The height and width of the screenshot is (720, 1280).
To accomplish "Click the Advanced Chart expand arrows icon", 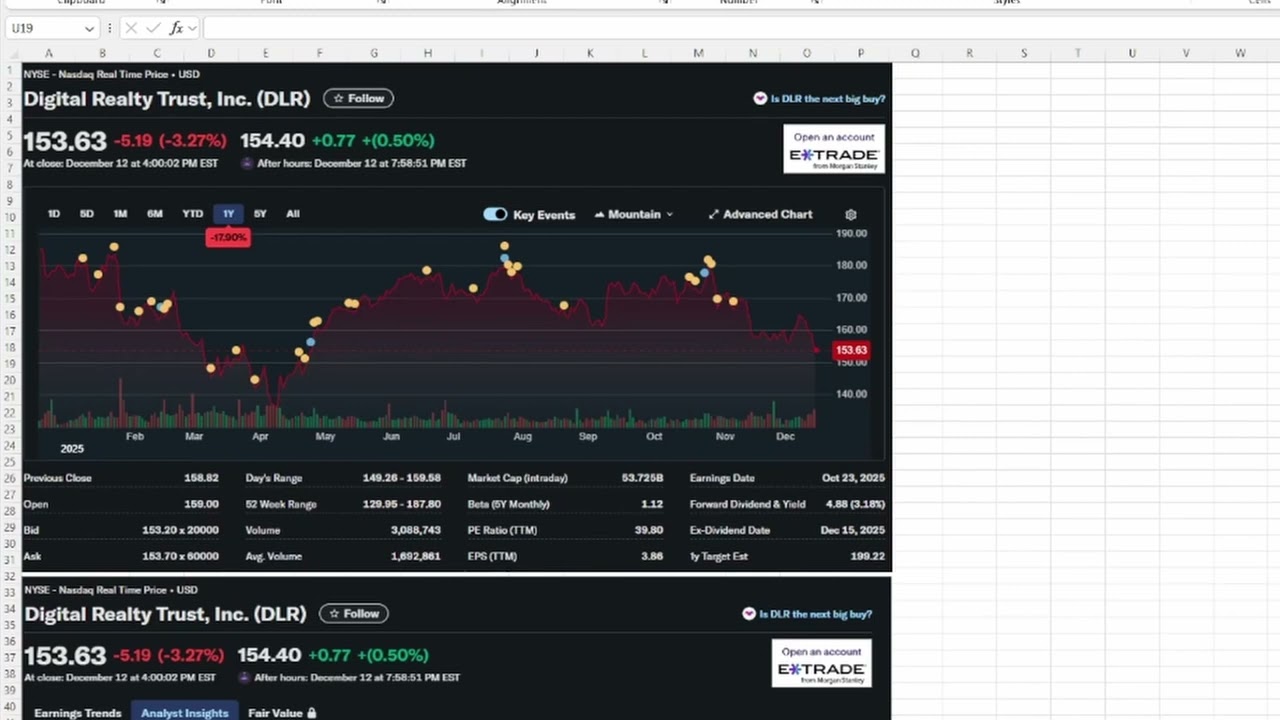I will coord(713,214).
